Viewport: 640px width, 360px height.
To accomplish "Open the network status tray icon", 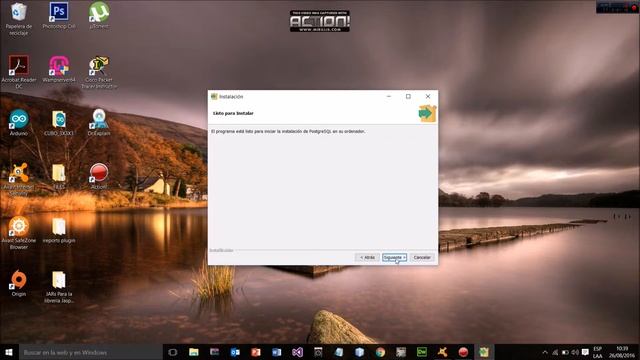I will click(x=555, y=352).
